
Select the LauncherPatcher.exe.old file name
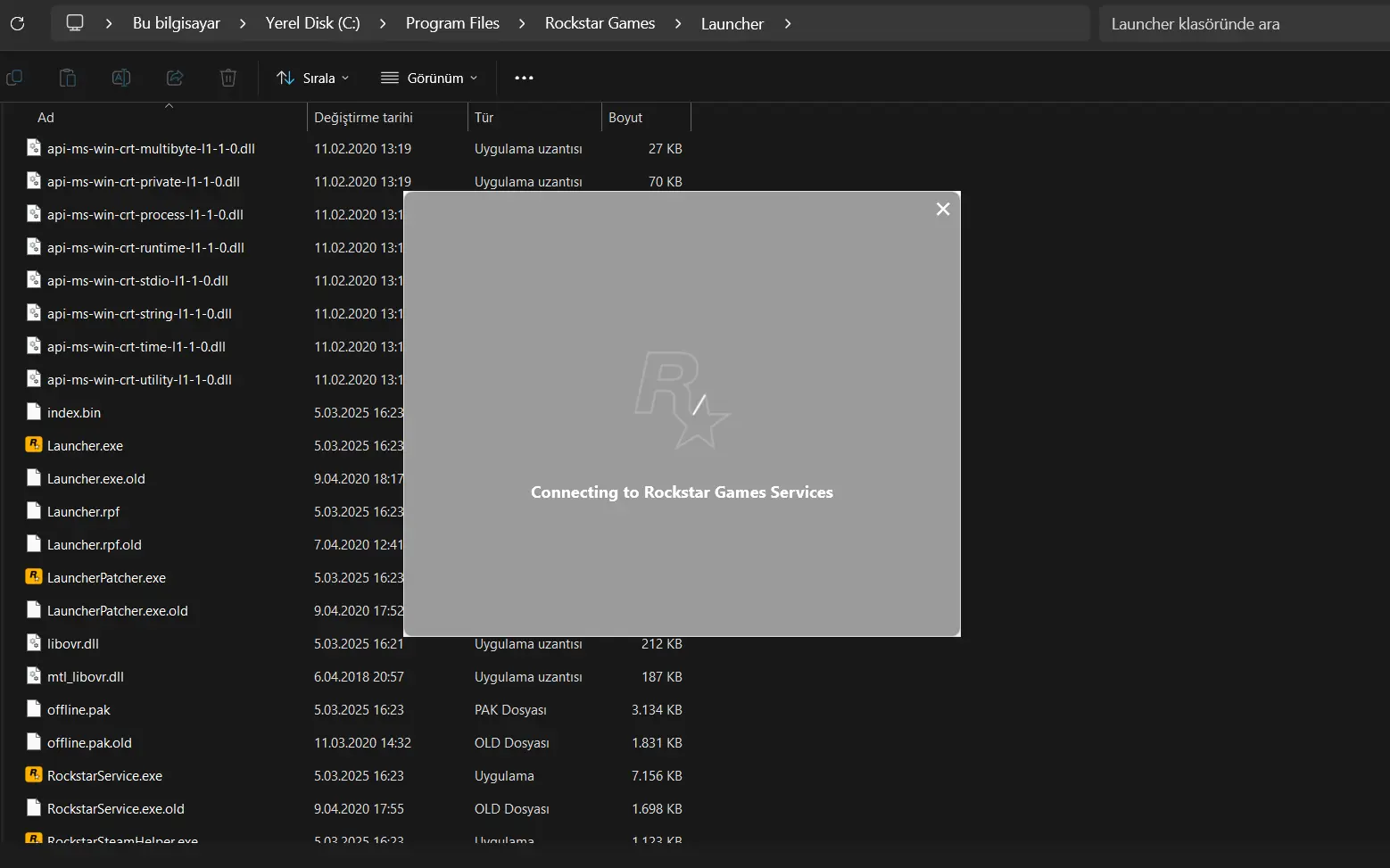pyautogui.click(x=118, y=611)
